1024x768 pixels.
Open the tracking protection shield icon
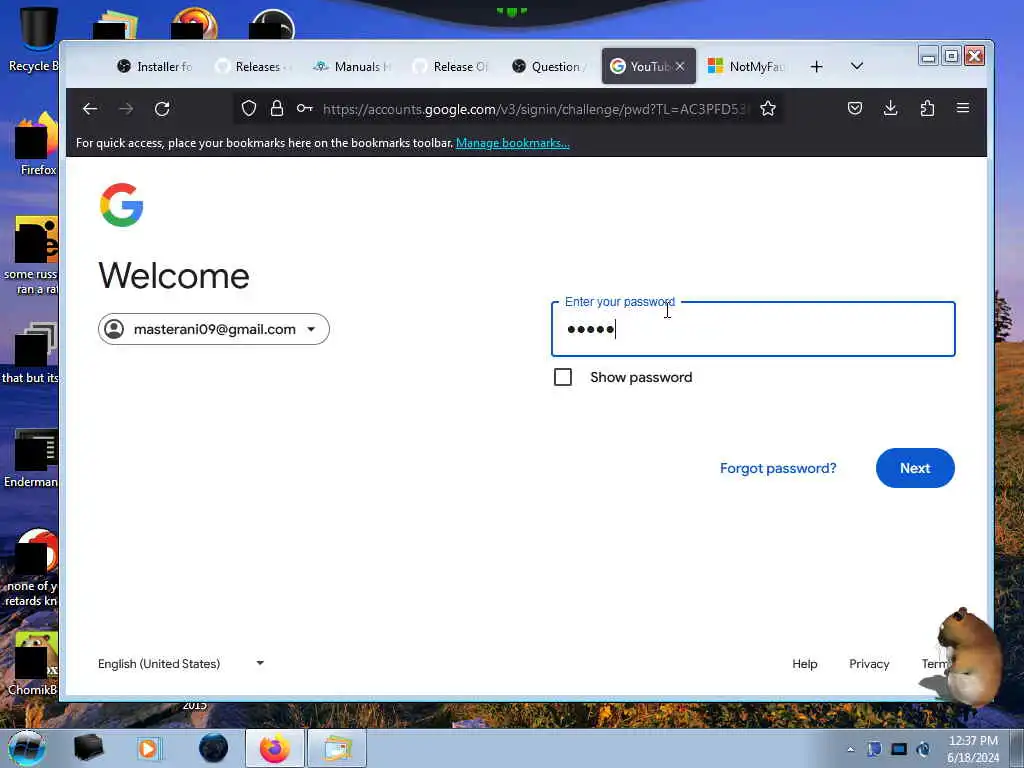coord(249,108)
